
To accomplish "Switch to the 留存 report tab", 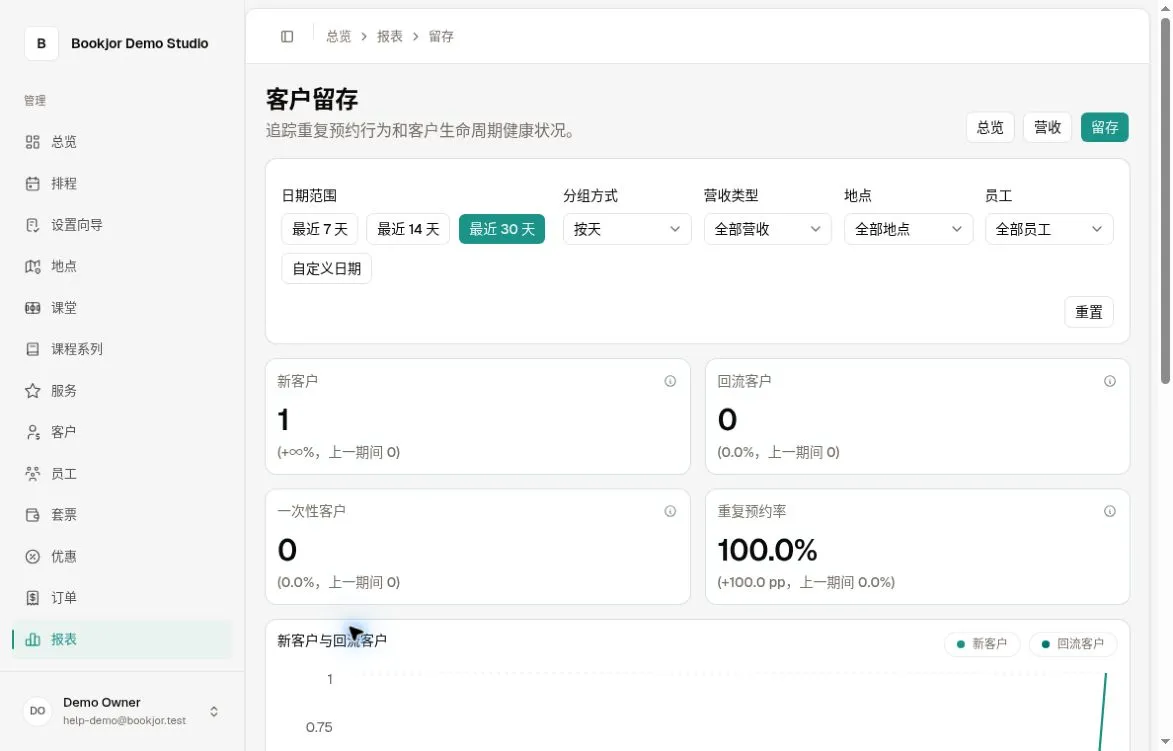I will tap(1104, 127).
